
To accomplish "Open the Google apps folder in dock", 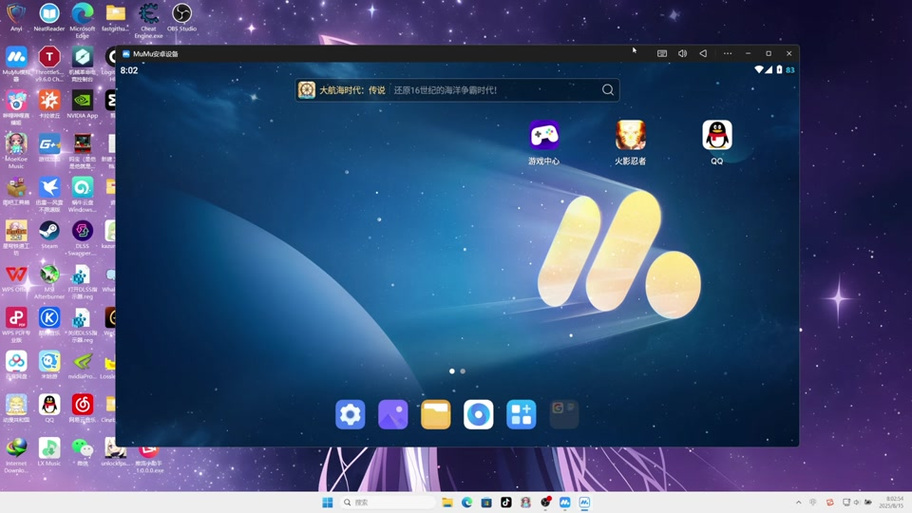I will coord(564,414).
